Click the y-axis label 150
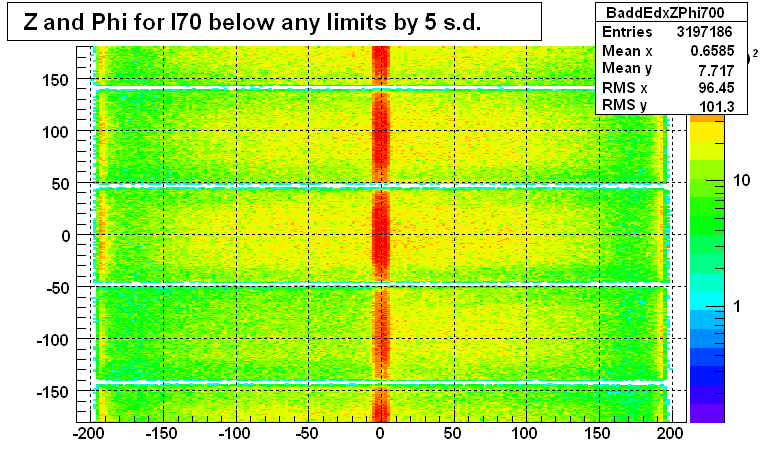This screenshot has width=763, height=469. tap(55, 80)
